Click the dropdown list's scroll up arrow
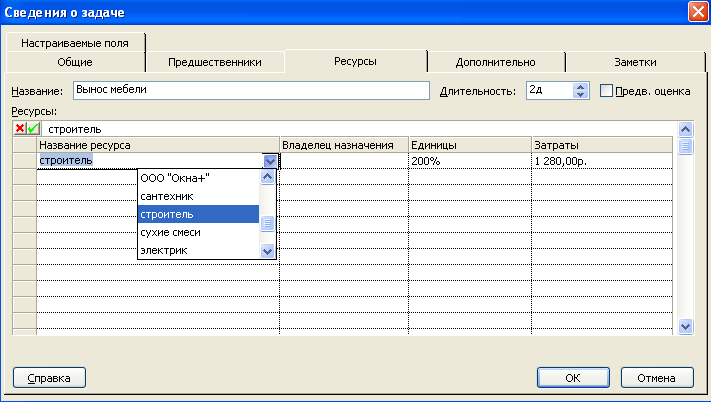 coord(268,177)
